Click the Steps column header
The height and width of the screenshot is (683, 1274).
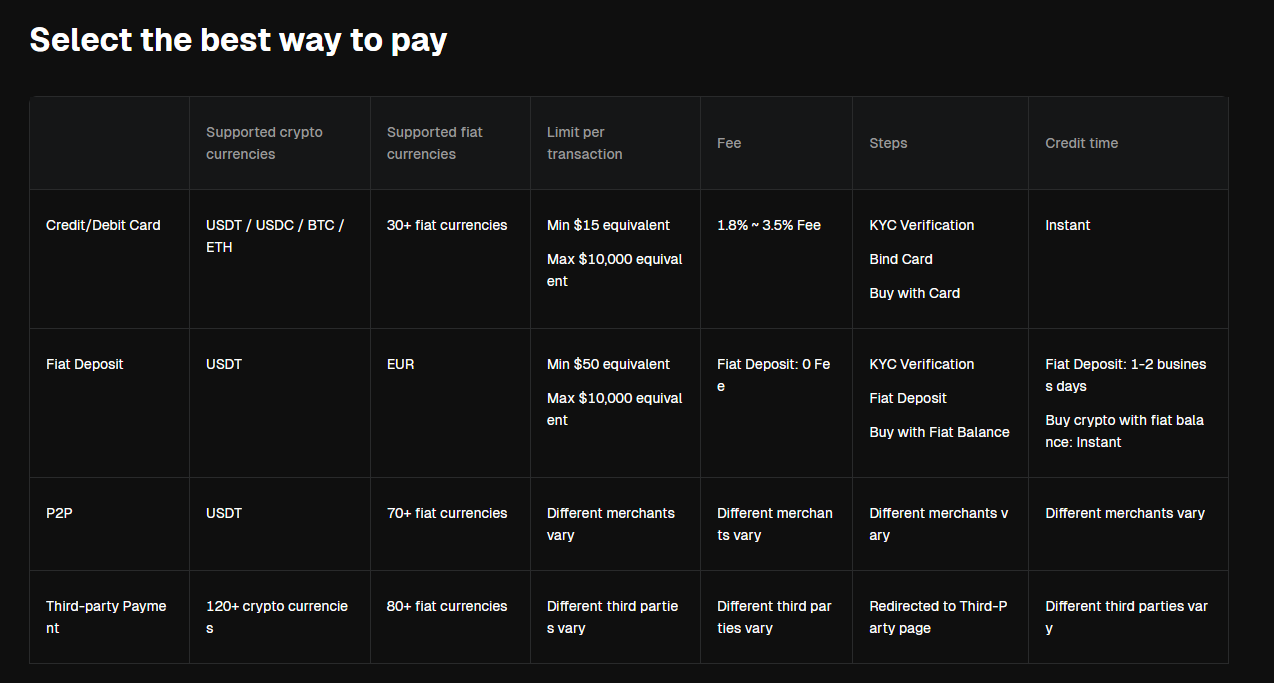pyautogui.click(x=888, y=143)
